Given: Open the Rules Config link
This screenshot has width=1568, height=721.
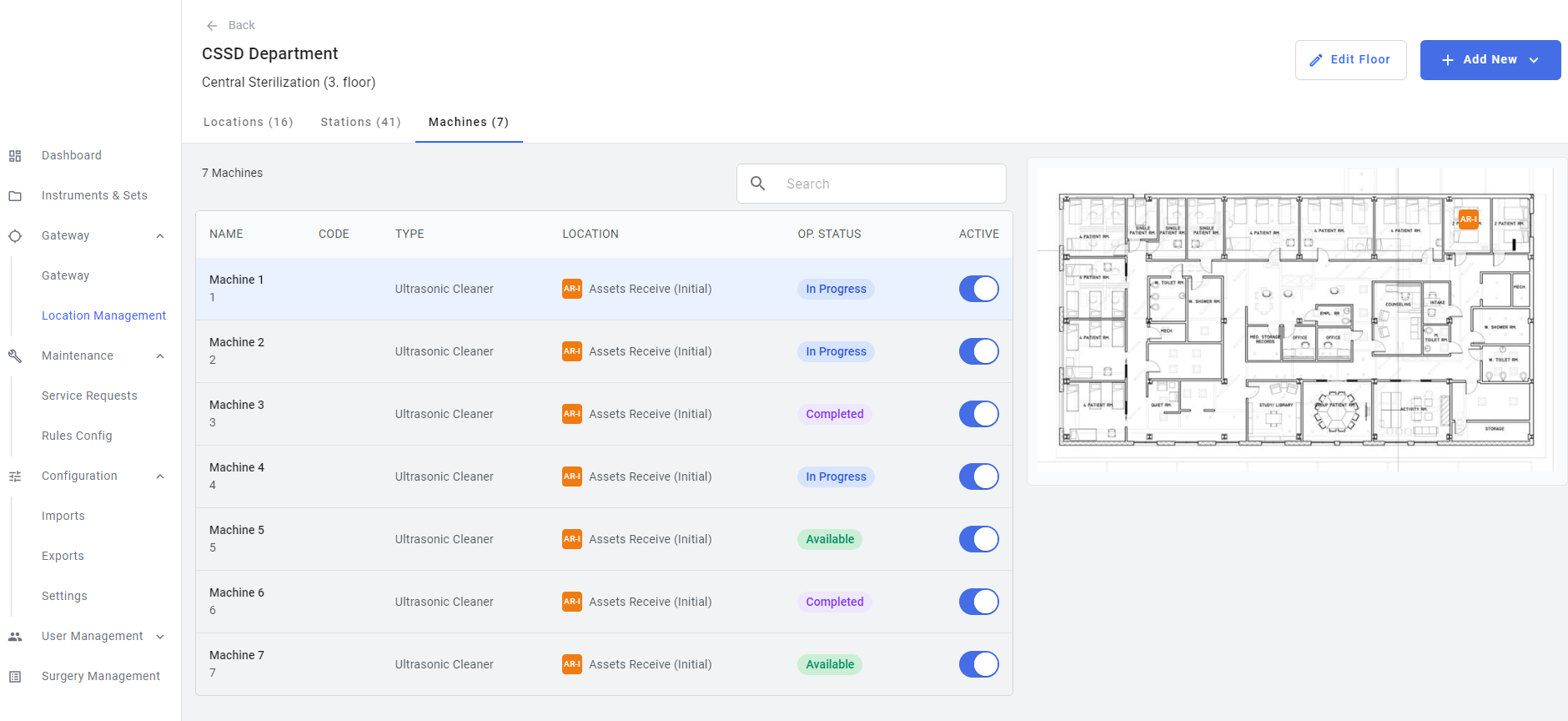Looking at the screenshot, I should 77,436.
